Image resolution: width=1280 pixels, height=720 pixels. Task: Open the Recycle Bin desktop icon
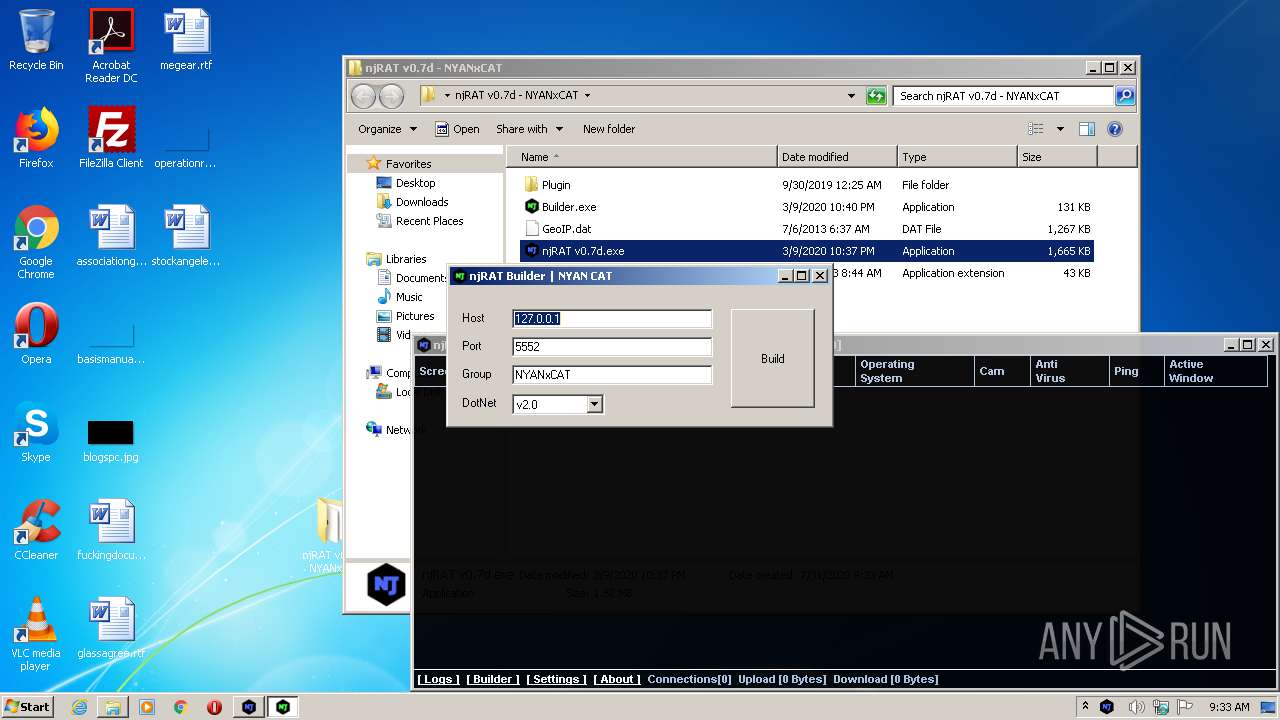pos(36,41)
